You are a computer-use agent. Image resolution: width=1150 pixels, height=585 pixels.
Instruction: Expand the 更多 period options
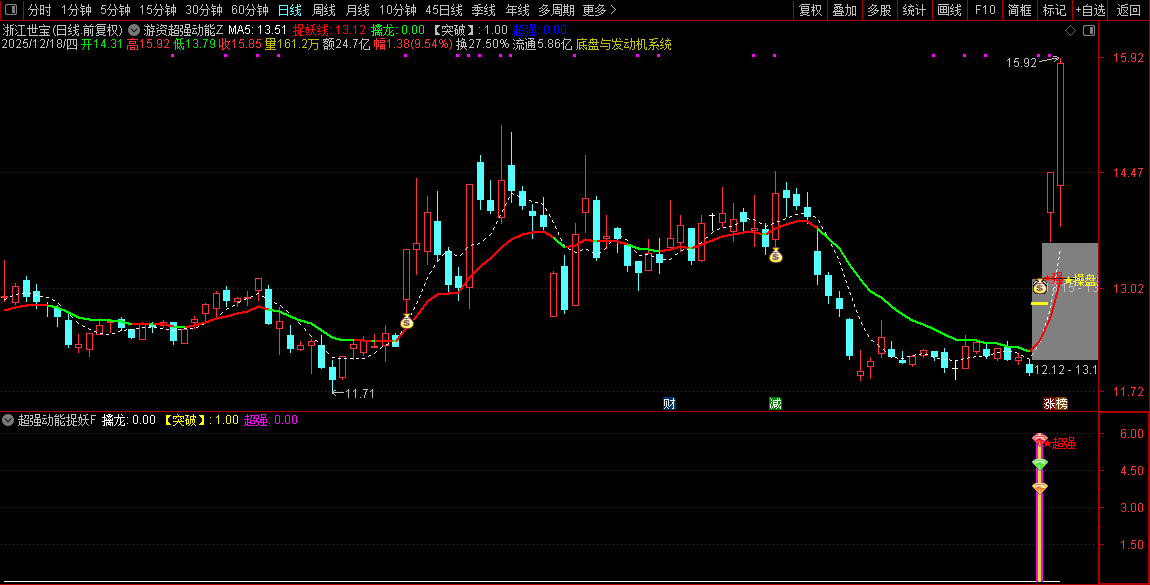(599, 10)
